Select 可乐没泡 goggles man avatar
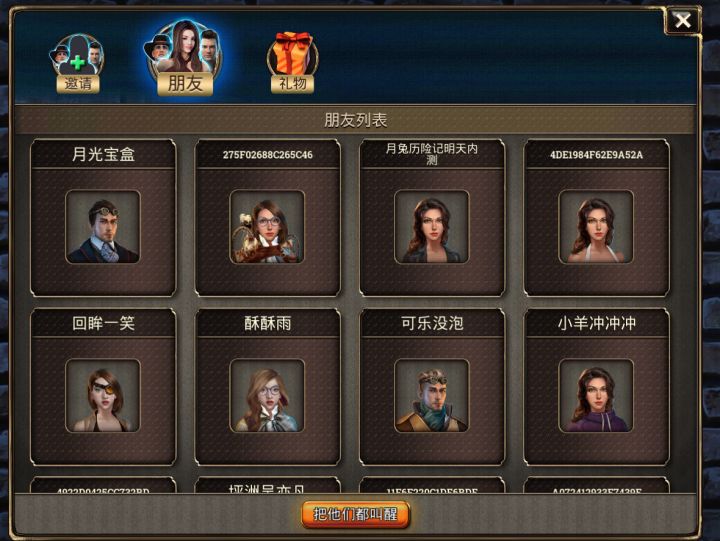 point(432,396)
